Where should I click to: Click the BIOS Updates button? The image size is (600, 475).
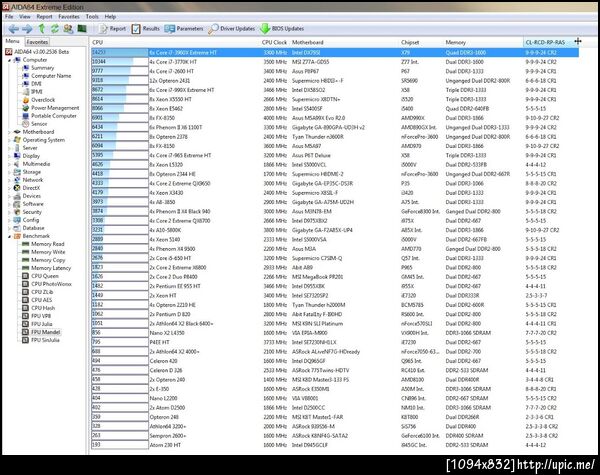(282, 29)
